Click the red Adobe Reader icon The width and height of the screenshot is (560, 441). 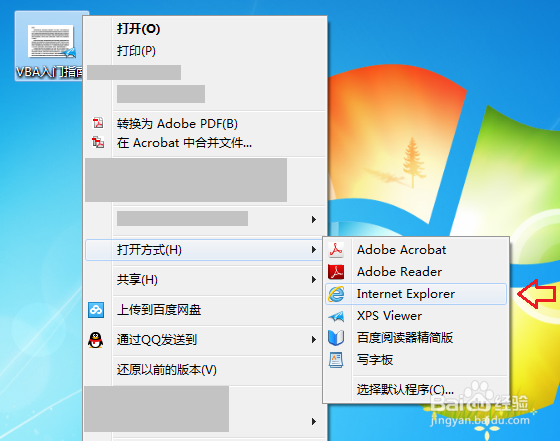point(336,272)
